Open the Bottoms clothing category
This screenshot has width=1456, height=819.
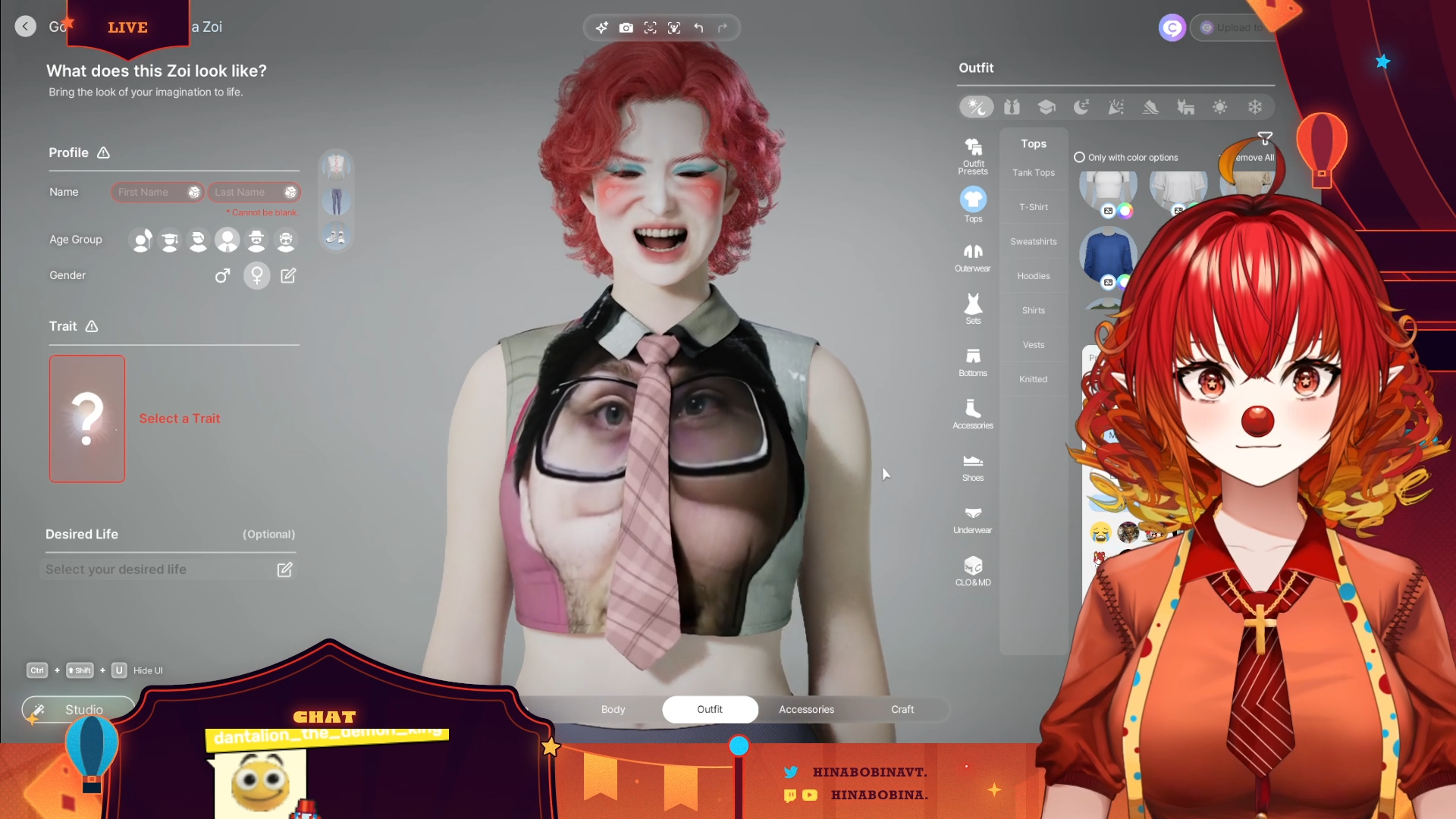pos(973,362)
